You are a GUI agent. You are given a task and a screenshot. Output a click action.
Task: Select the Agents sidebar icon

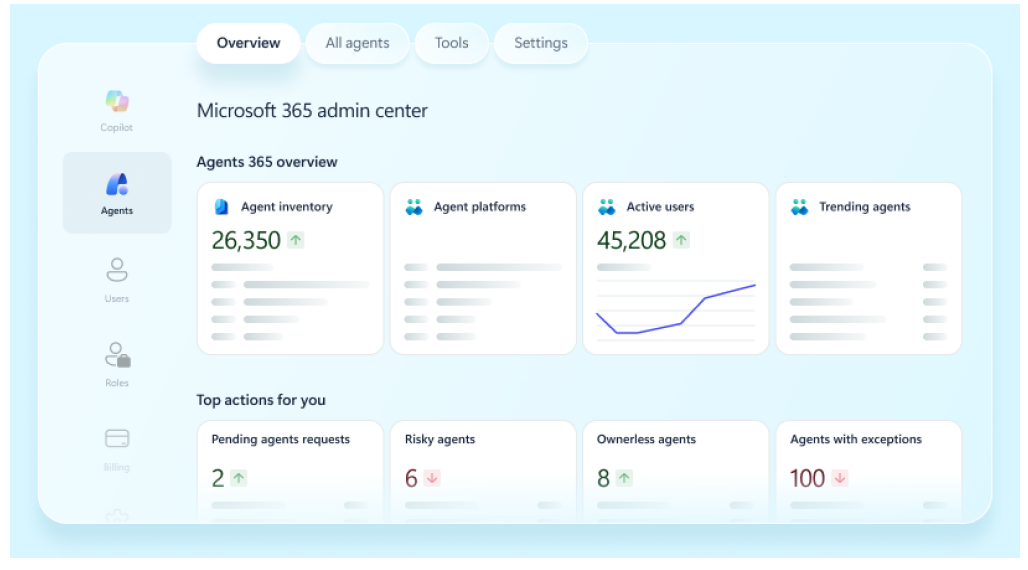click(117, 185)
